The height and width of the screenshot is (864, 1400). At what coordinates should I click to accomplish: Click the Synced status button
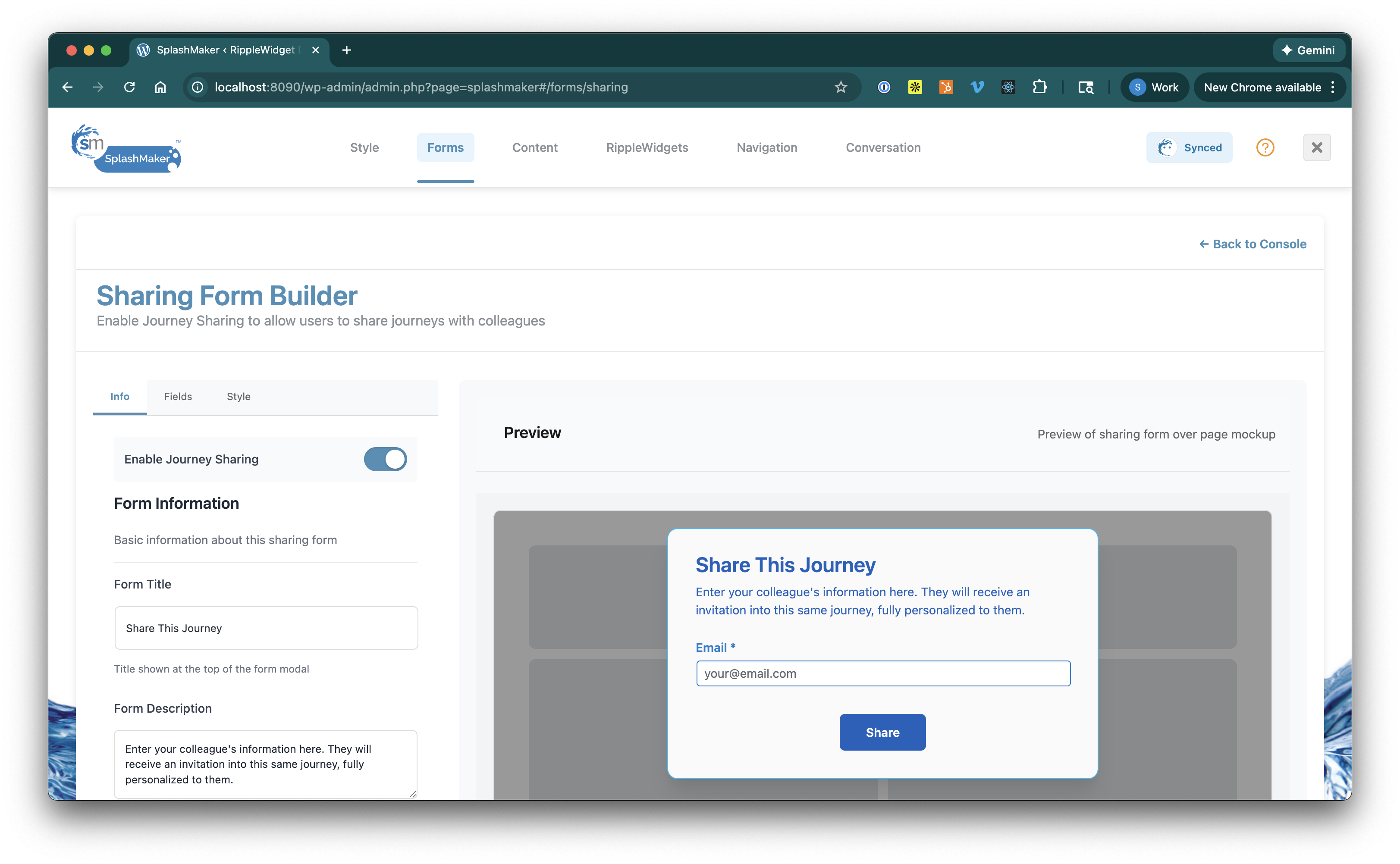(x=1189, y=147)
